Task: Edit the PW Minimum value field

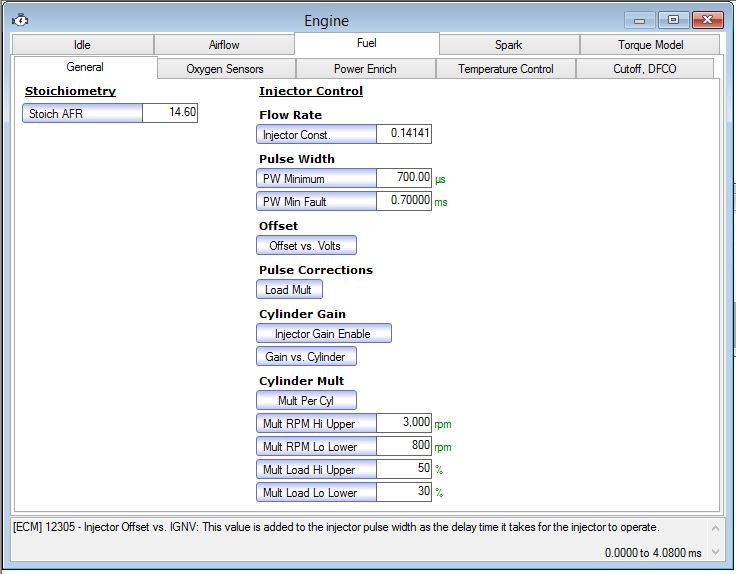Action: coord(404,178)
